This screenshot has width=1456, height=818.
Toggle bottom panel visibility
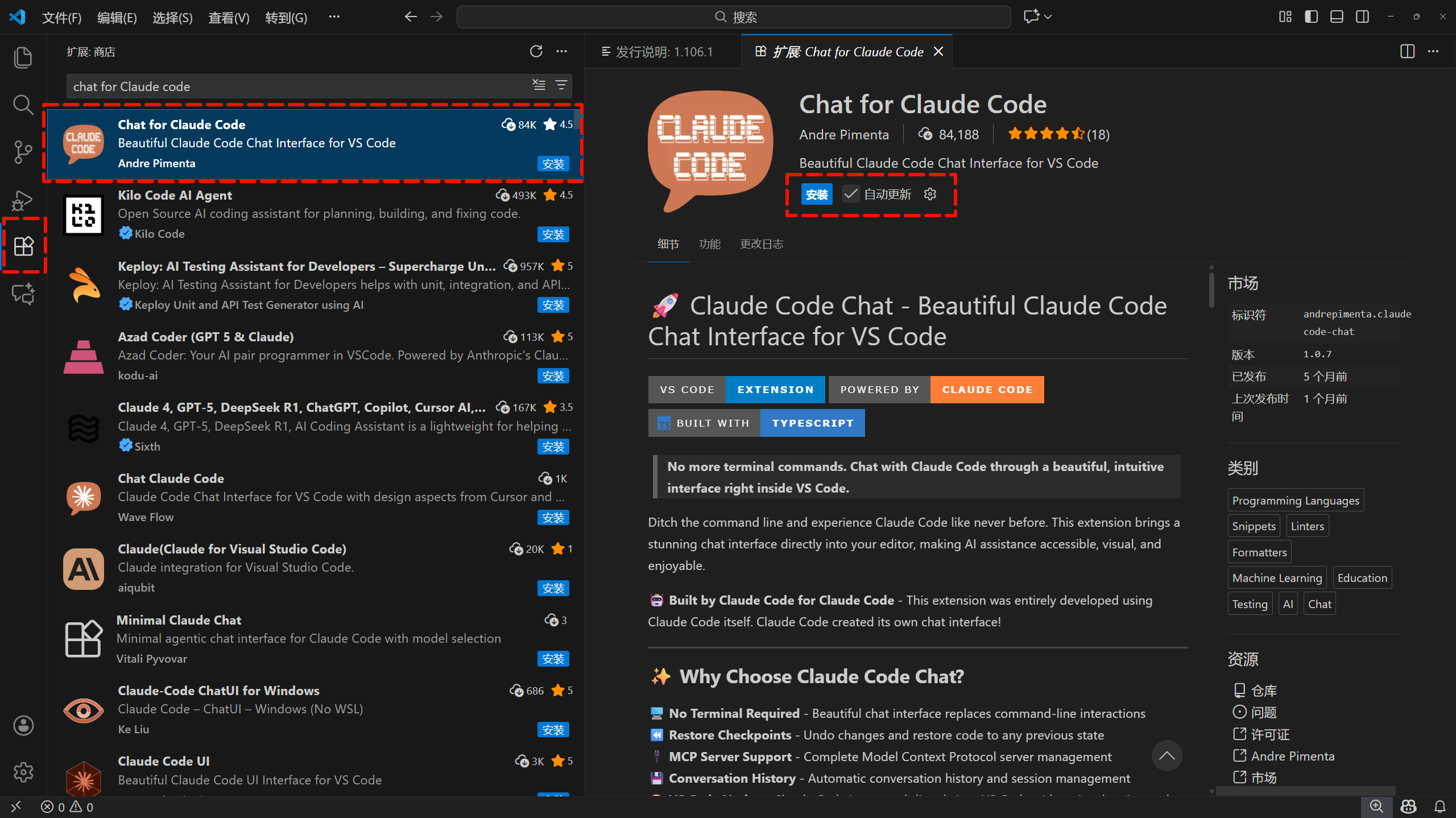coord(1337,17)
